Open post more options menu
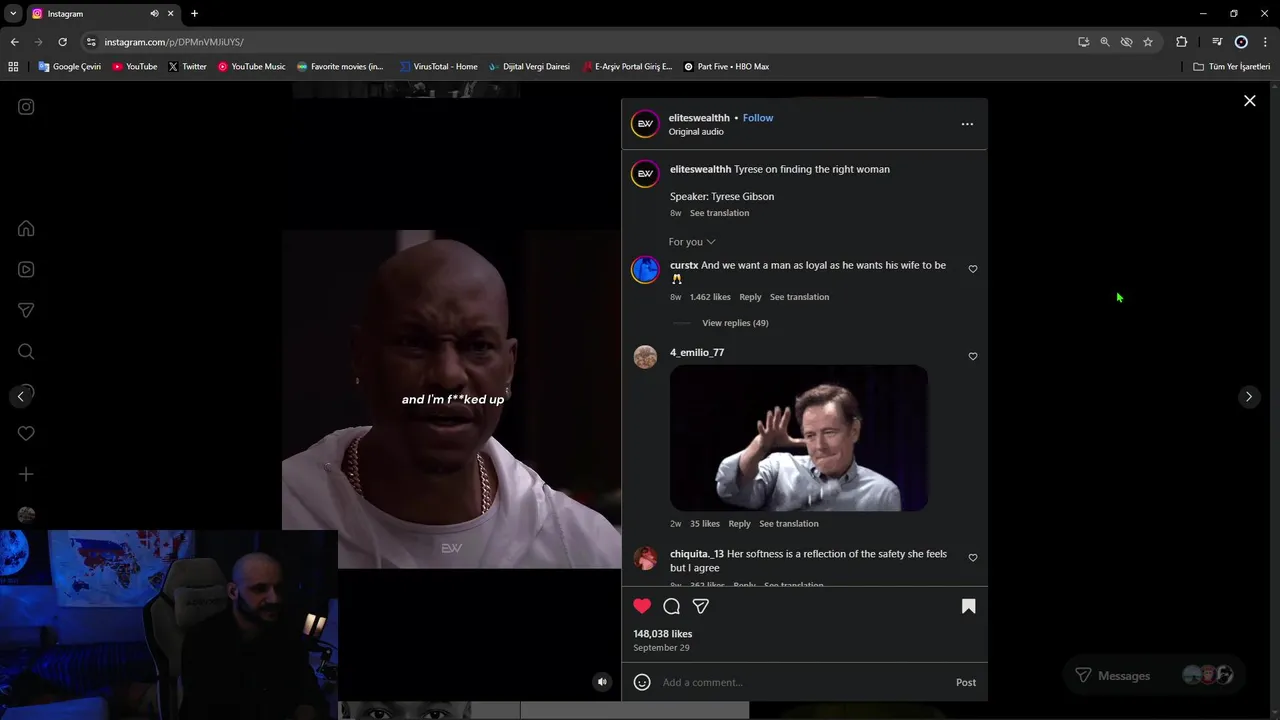 pos(967,124)
